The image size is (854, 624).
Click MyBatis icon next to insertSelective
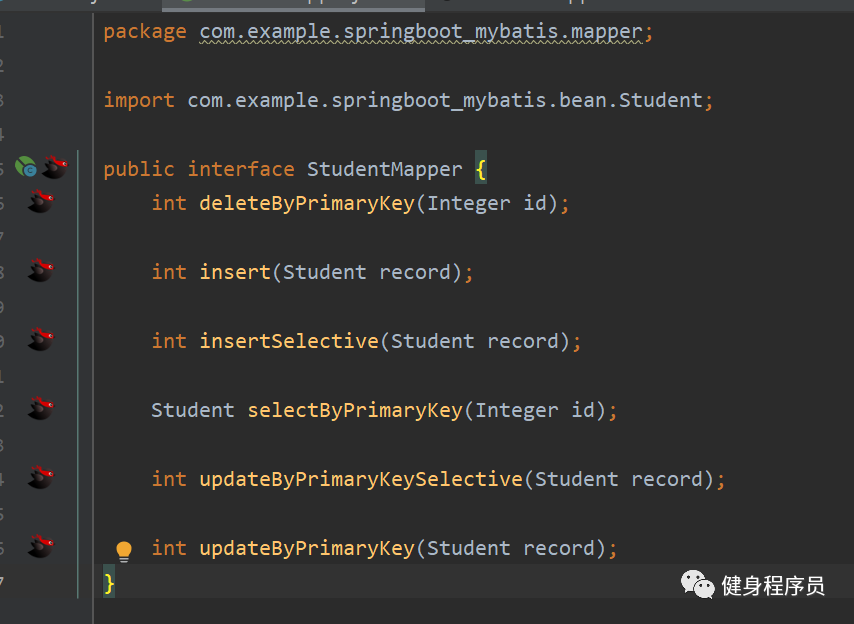[40, 340]
